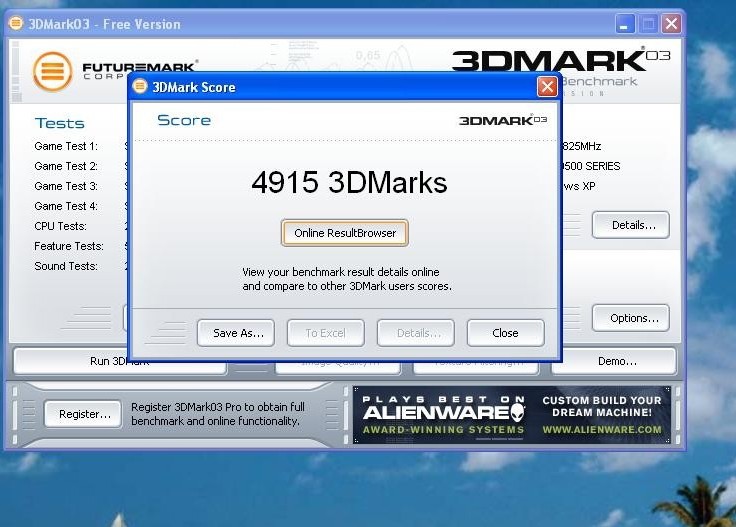Click the 3DMark Score dialog title bar
This screenshot has width=736, height=527.
coord(345,87)
